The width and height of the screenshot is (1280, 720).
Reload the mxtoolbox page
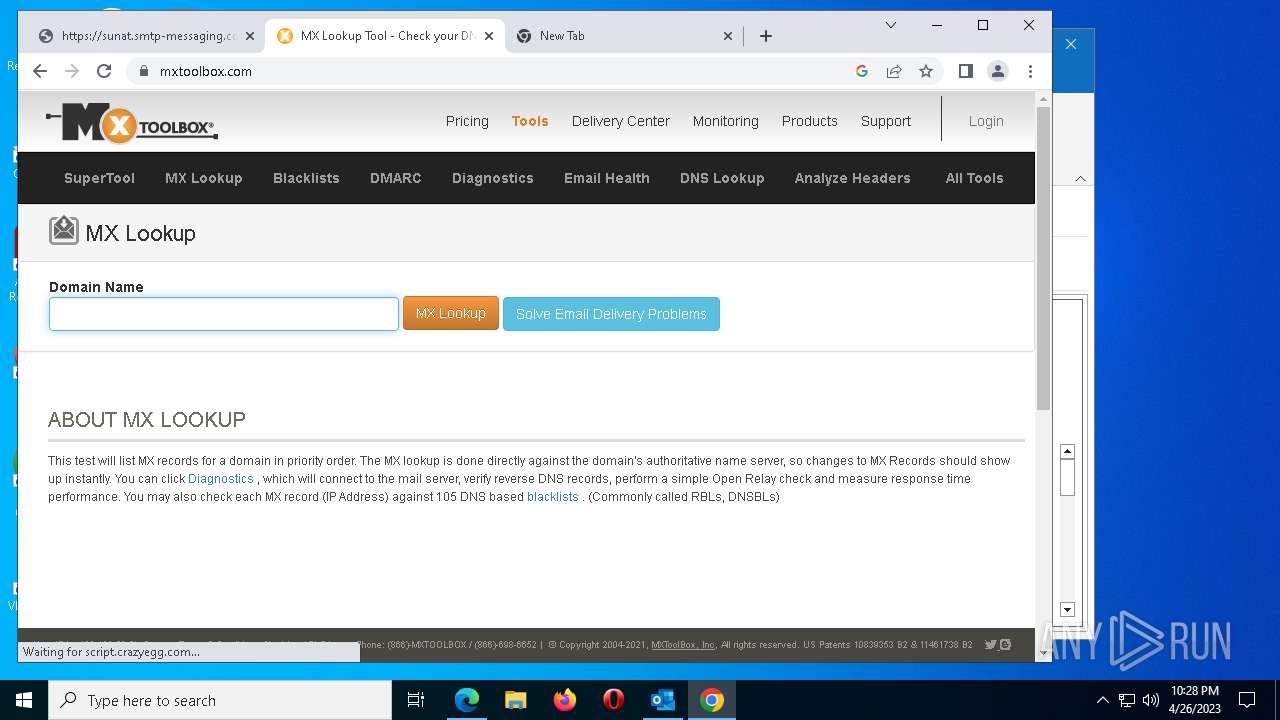pos(104,71)
